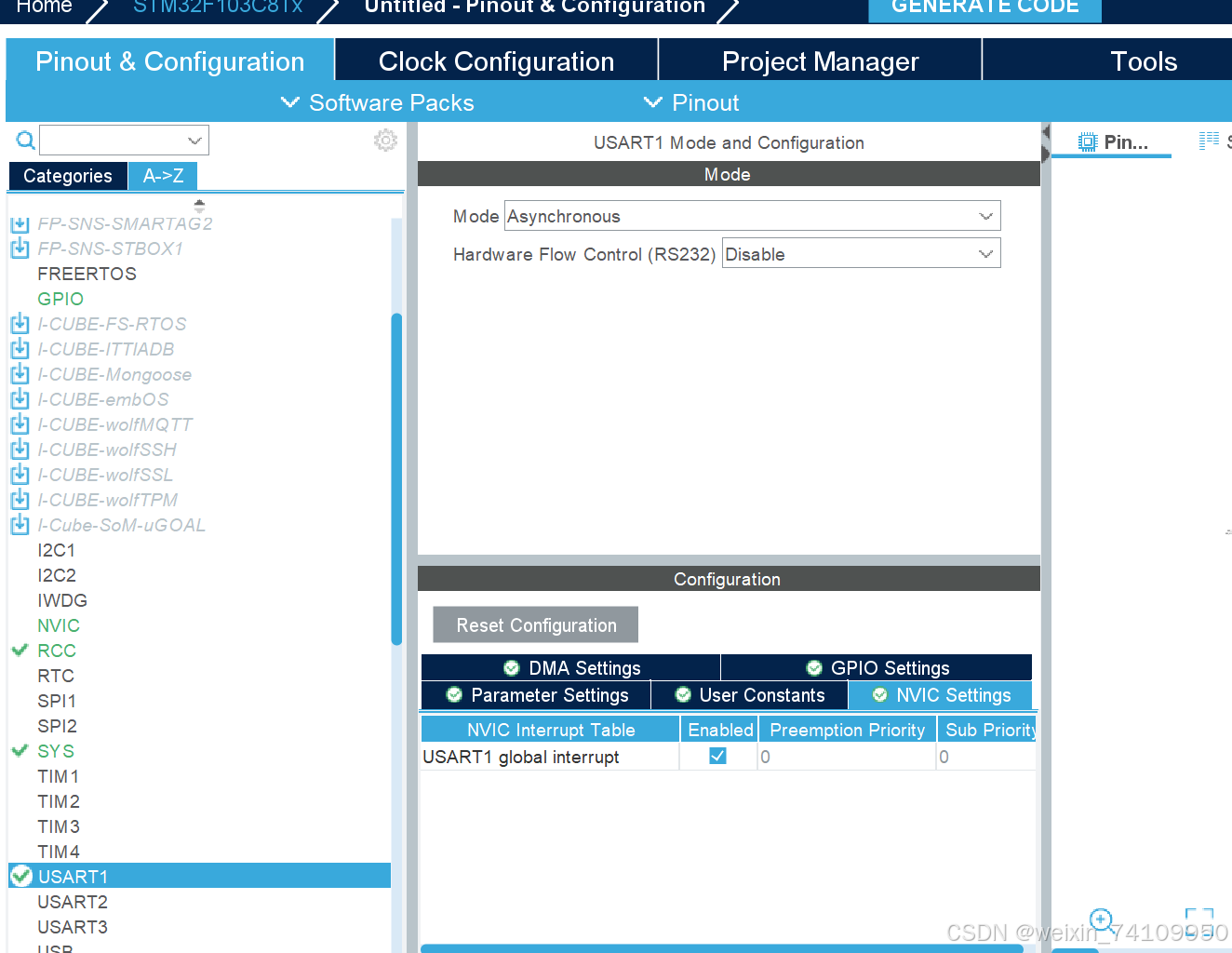This screenshot has height=953, width=1232.
Task: Click STM32F103C8Tx breadcrumb
Action: click(218, 7)
